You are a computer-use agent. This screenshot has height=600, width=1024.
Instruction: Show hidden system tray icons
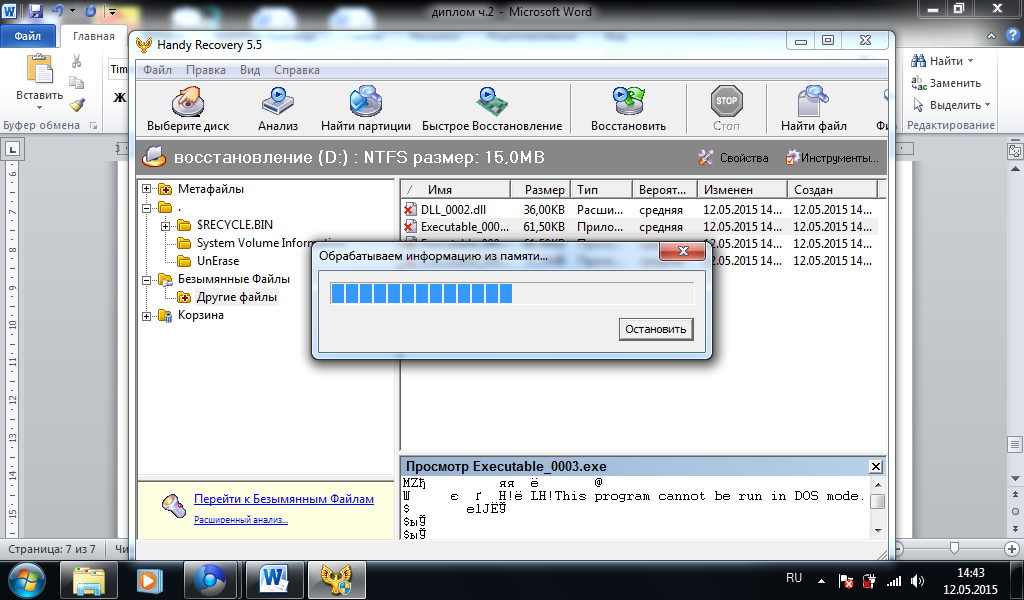(822, 580)
